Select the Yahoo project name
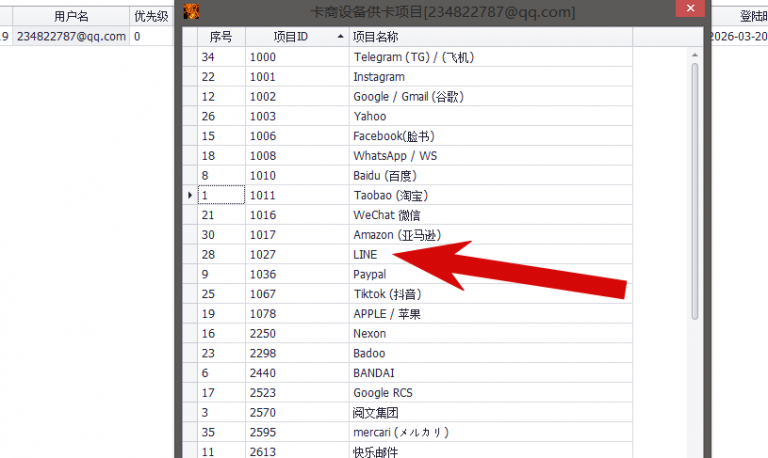The height and width of the screenshot is (458, 768). 370,116
